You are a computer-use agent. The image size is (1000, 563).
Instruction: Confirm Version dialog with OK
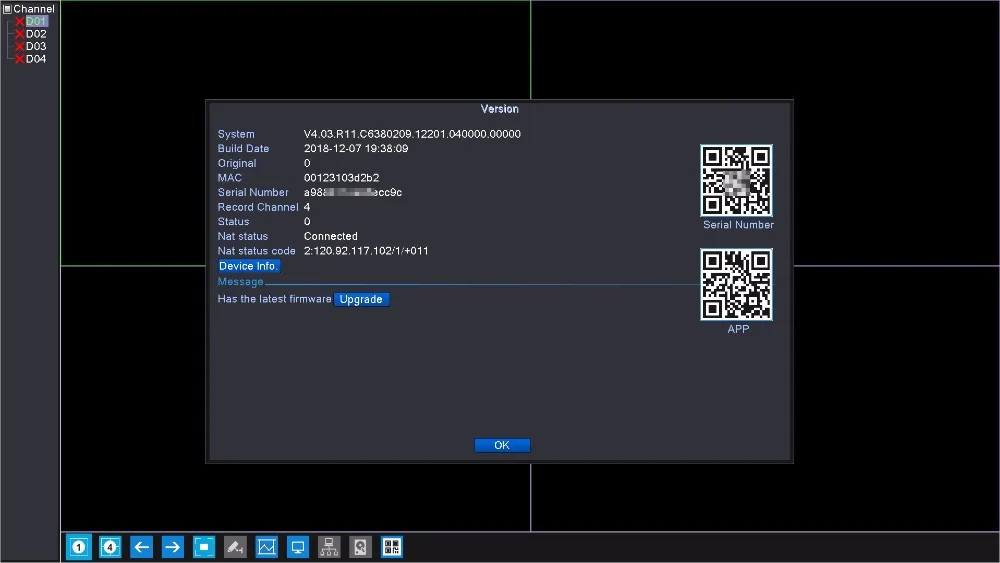click(502, 445)
